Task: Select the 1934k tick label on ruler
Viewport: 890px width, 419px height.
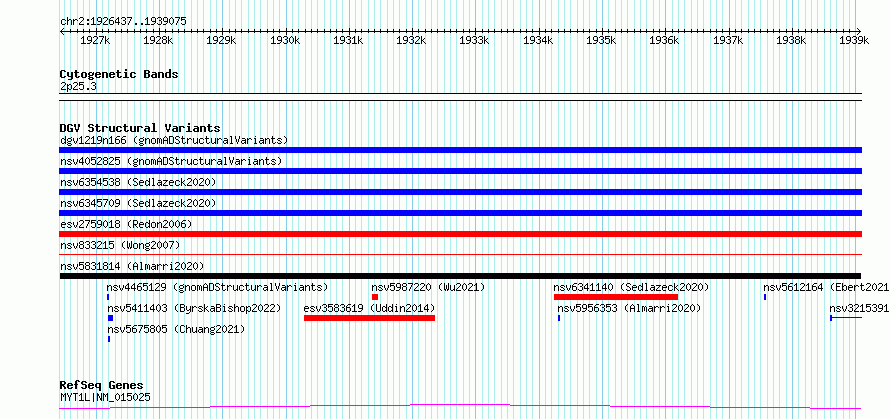Action: (538, 40)
